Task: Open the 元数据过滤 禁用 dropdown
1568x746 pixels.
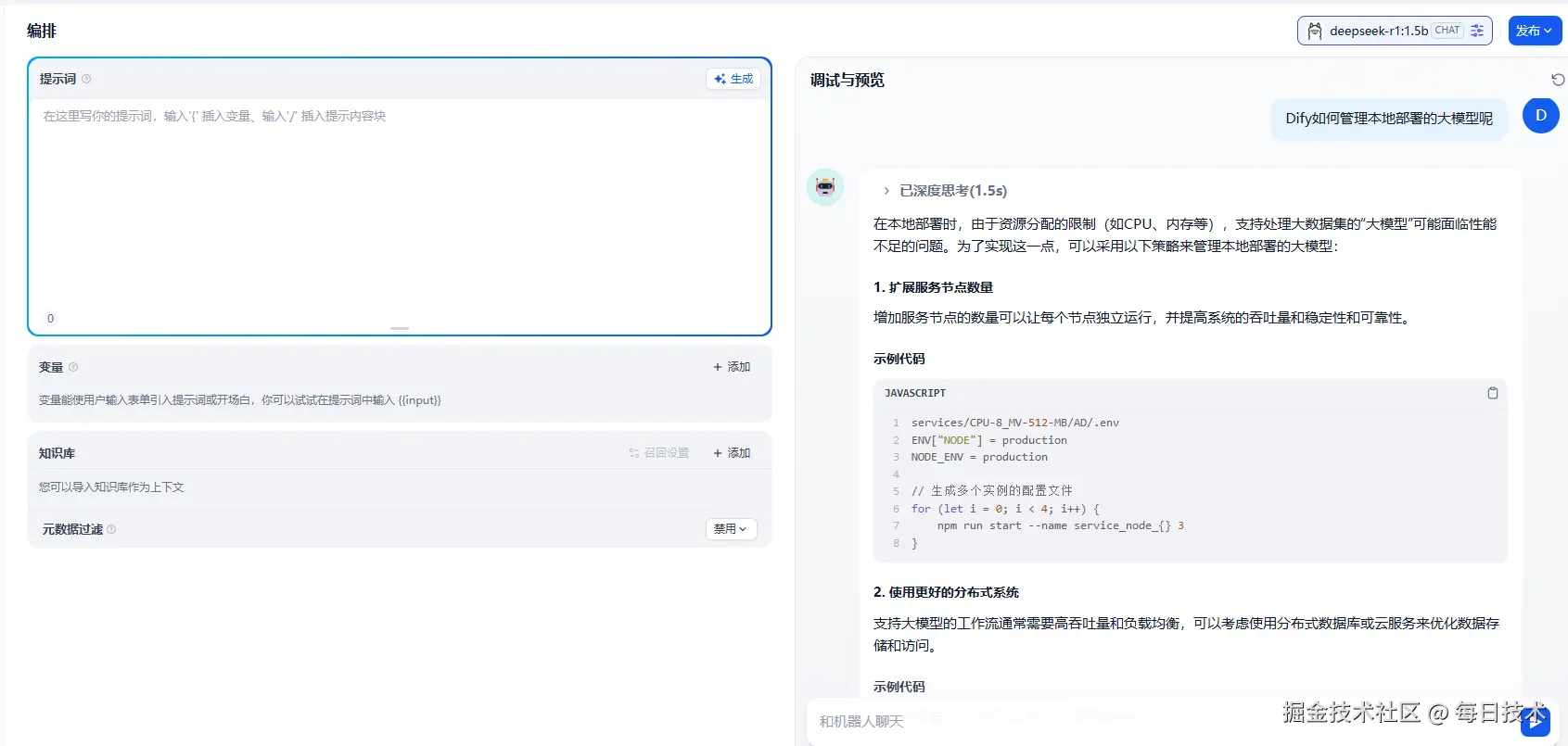Action: tap(732, 529)
